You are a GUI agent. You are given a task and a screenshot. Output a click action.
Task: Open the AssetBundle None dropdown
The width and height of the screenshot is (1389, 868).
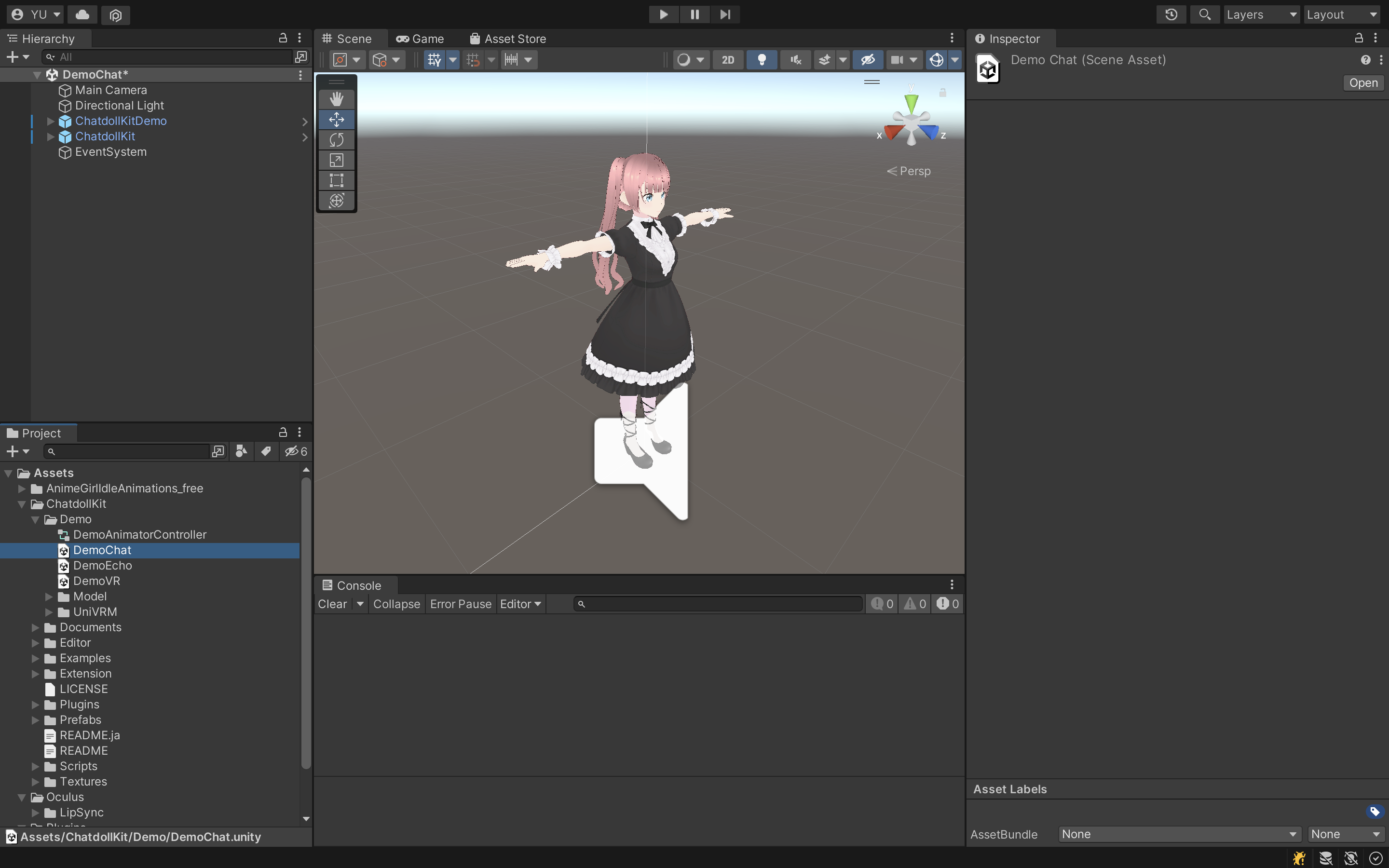tap(1179, 834)
